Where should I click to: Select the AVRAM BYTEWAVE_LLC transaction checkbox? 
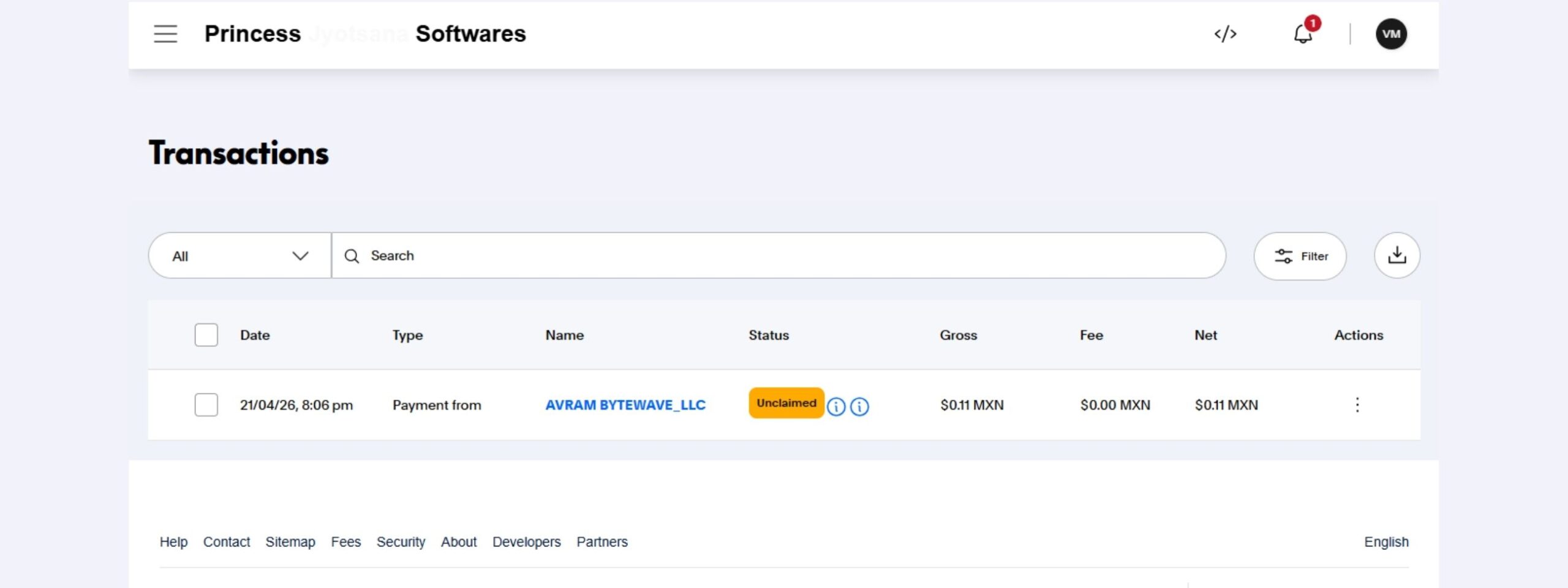[x=206, y=405]
